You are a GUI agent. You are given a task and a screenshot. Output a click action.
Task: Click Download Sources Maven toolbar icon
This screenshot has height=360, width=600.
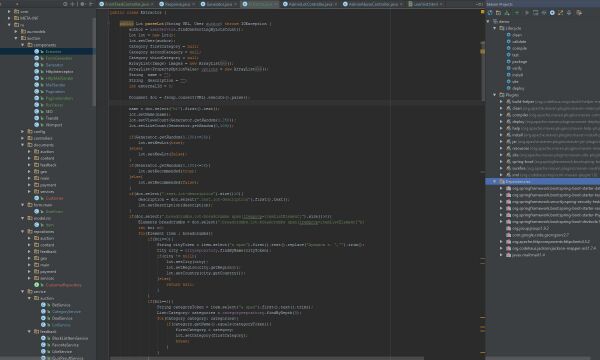tap(507, 13)
